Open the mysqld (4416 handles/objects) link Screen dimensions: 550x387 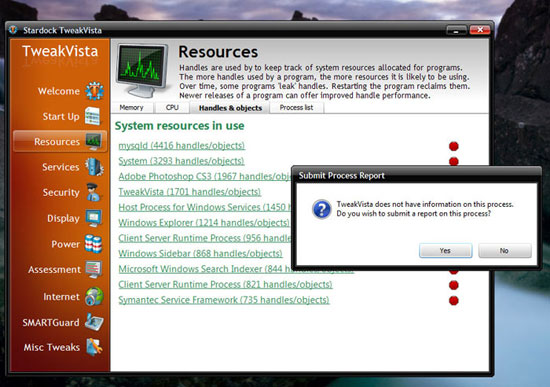pos(182,145)
